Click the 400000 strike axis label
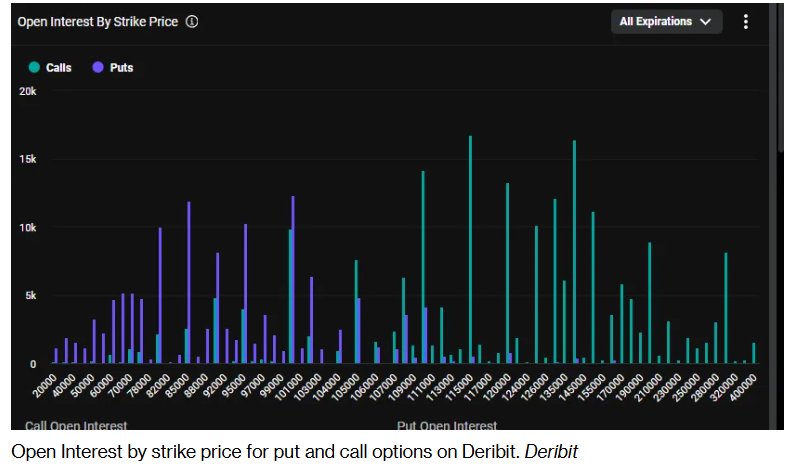 coord(743,387)
